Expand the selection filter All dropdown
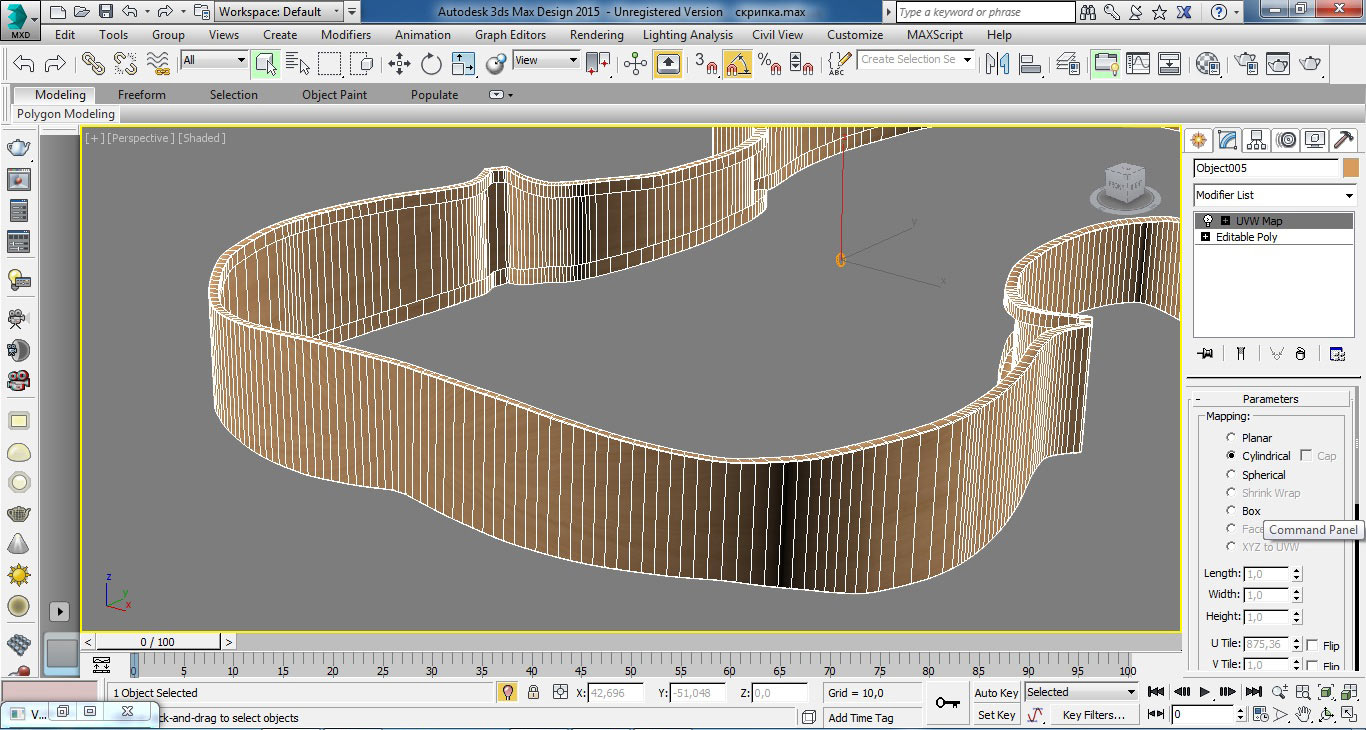The image size is (1366, 730). pyautogui.click(x=240, y=61)
